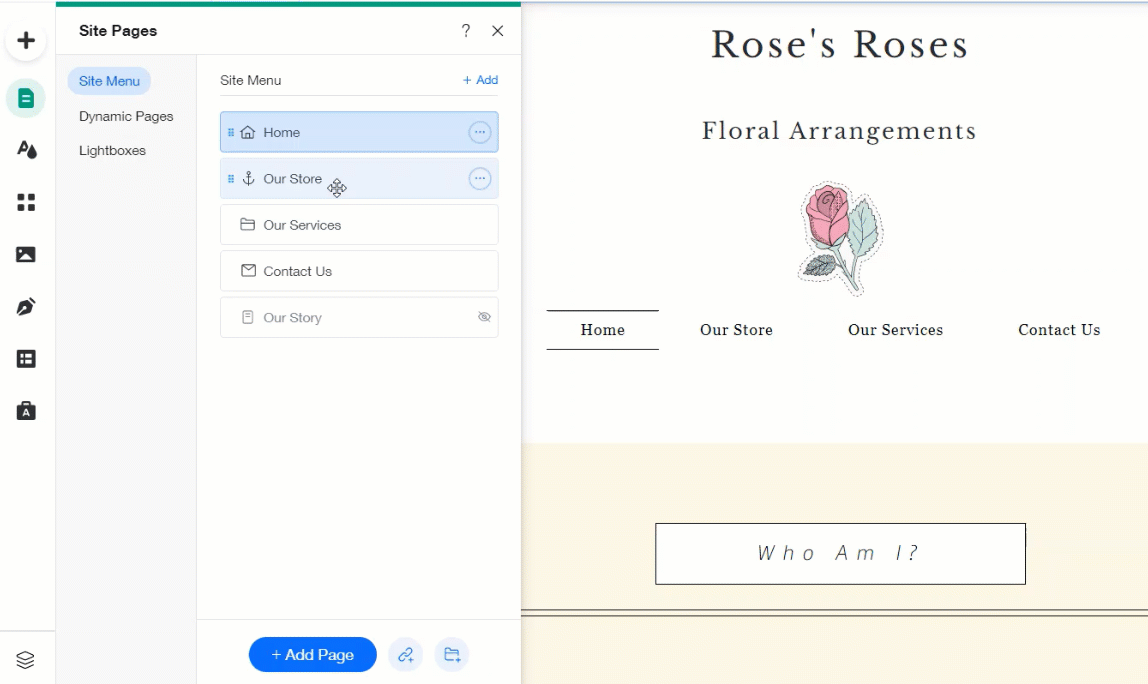Viewport: 1148px width, 684px height.
Task: Open the pen nib blog icon
Action: point(26,307)
